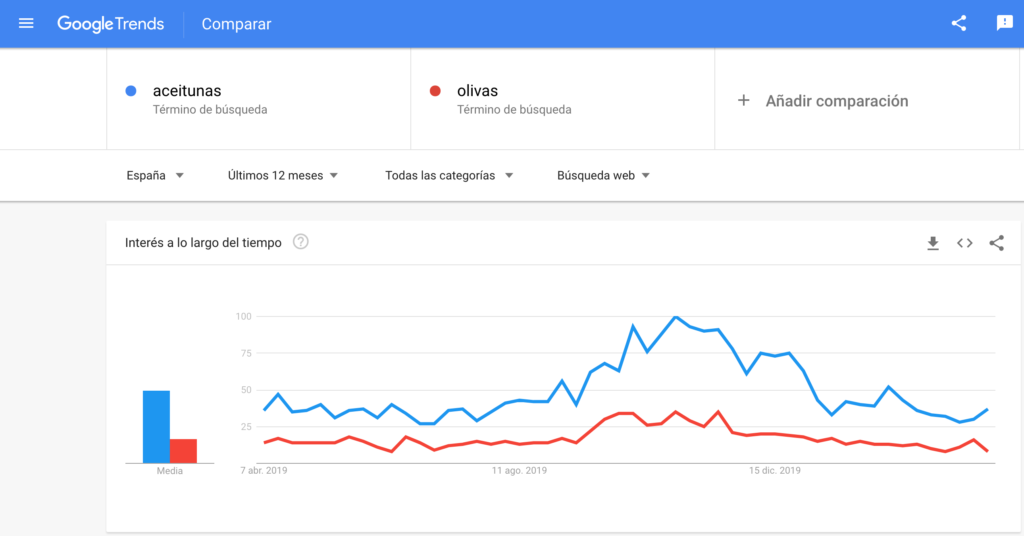The height and width of the screenshot is (536, 1024).
Task: Click the Añadir comparación button
Action: (836, 100)
